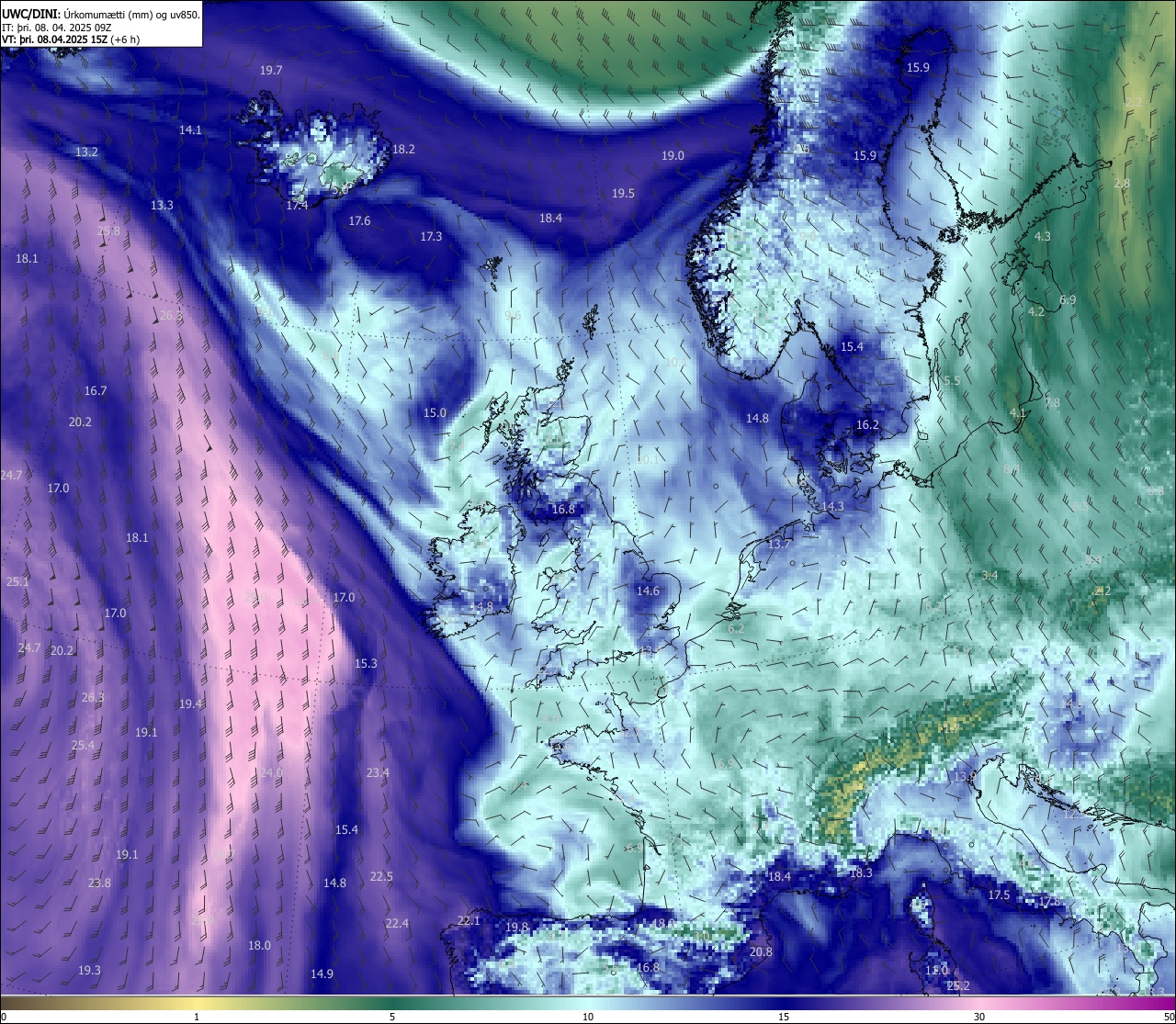Click the map value 22.1
The width and height of the screenshot is (1176, 1024).
coord(469,921)
